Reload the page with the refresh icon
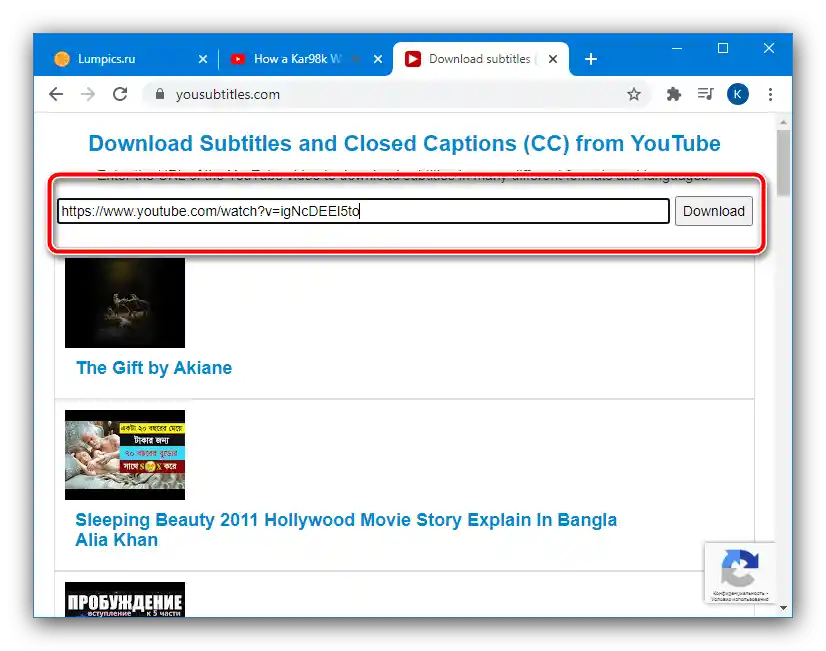 pyautogui.click(x=120, y=94)
